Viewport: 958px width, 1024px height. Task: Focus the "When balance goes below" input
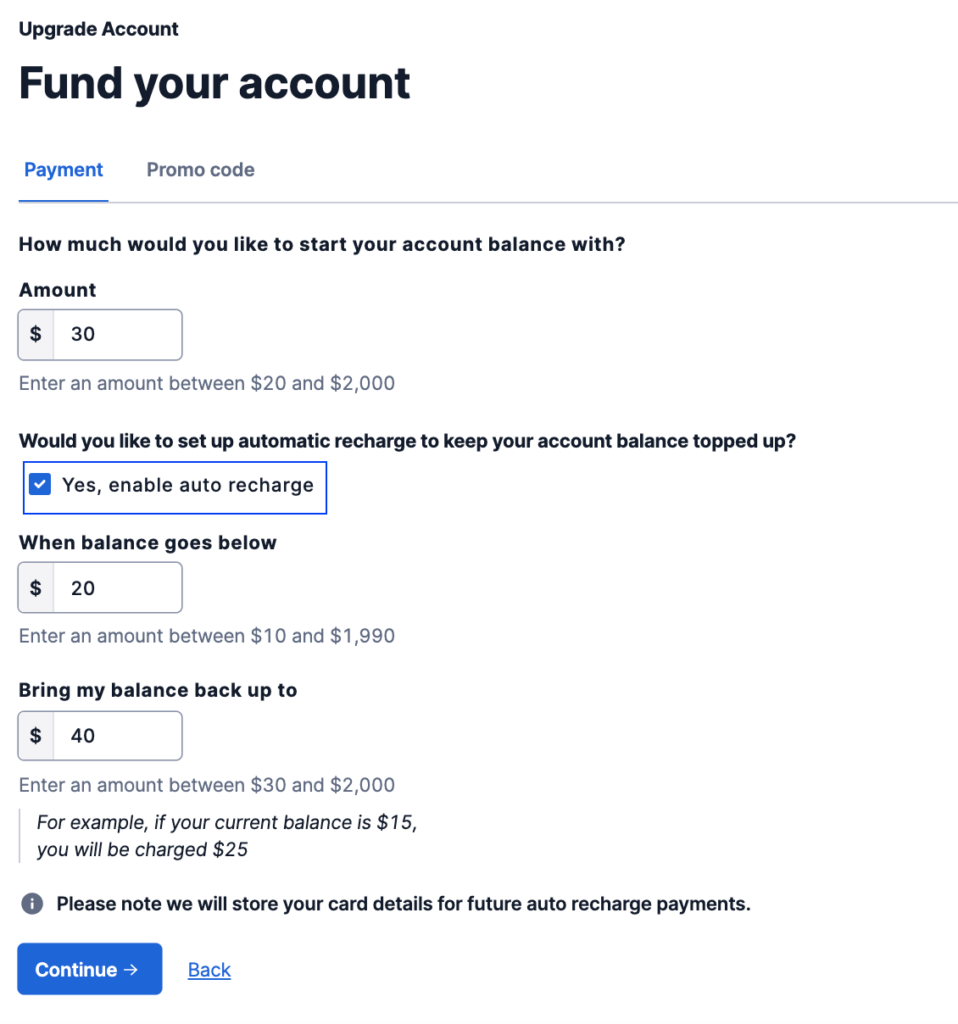[x=118, y=588]
